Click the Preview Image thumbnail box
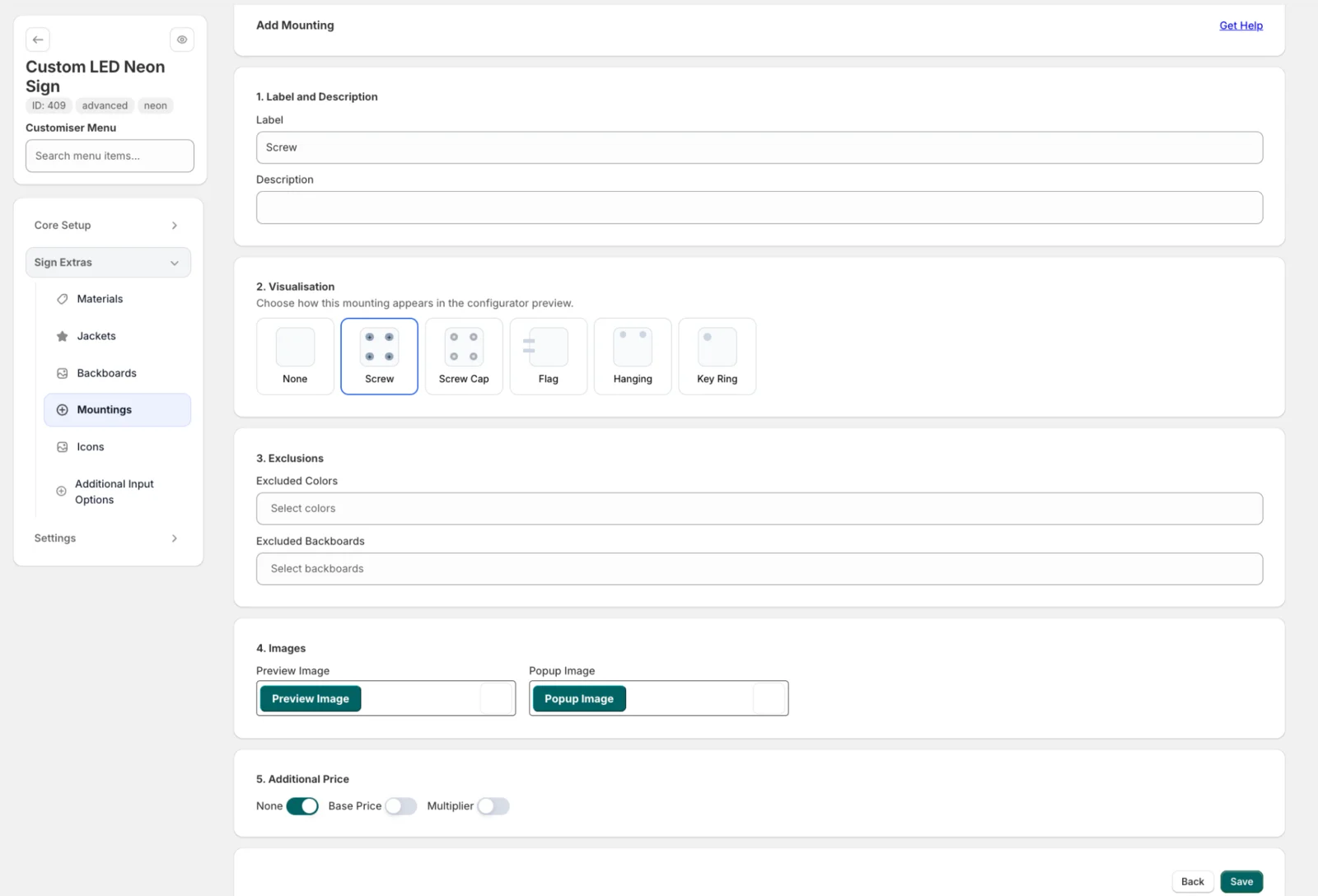This screenshot has height=896, width=1318. 497,698
